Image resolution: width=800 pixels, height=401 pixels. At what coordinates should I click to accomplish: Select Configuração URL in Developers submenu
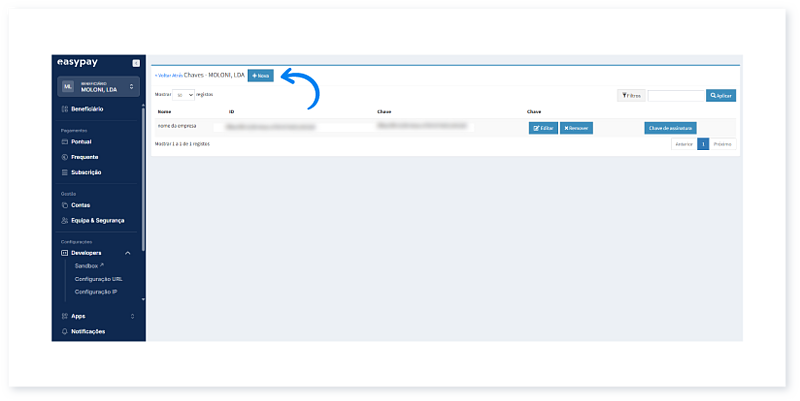pyautogui.click(x=98, y=279)
